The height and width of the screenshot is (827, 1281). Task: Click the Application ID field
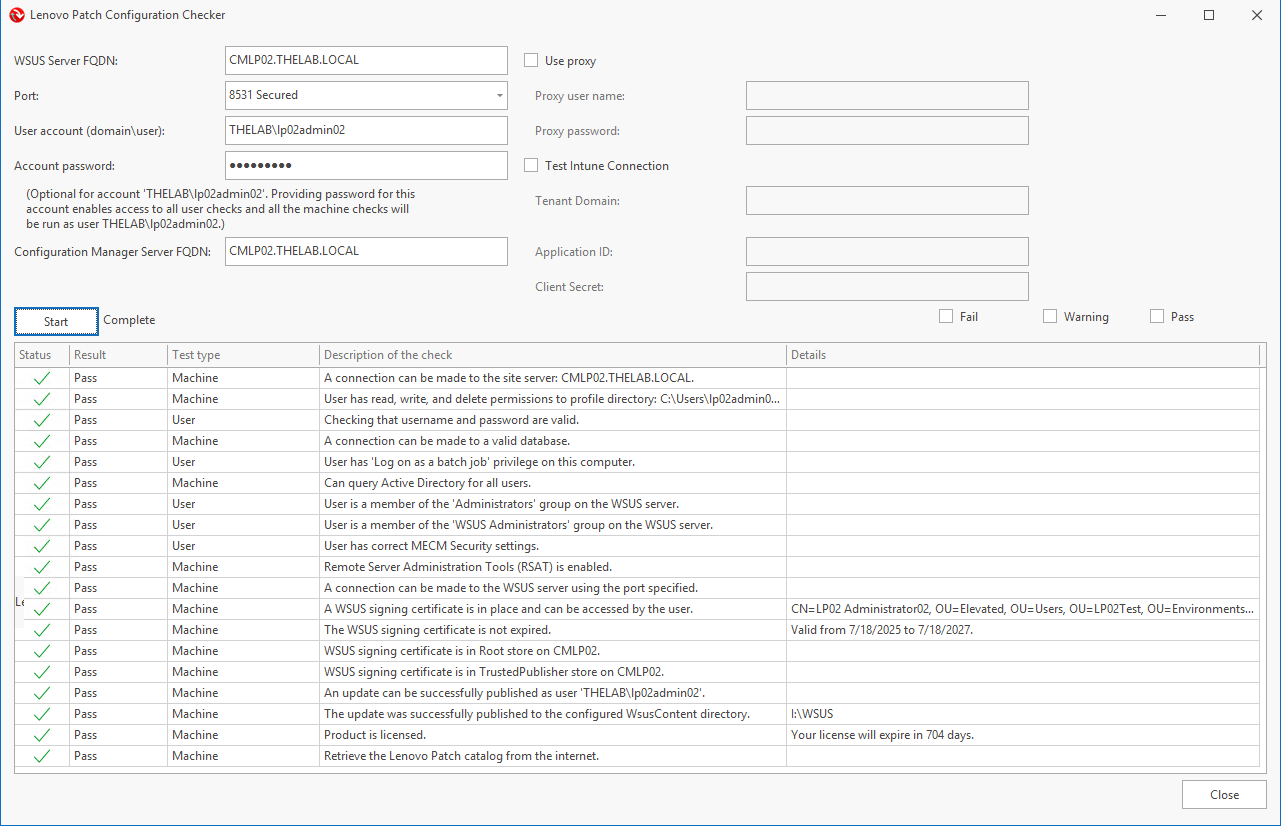pos(887,252)
